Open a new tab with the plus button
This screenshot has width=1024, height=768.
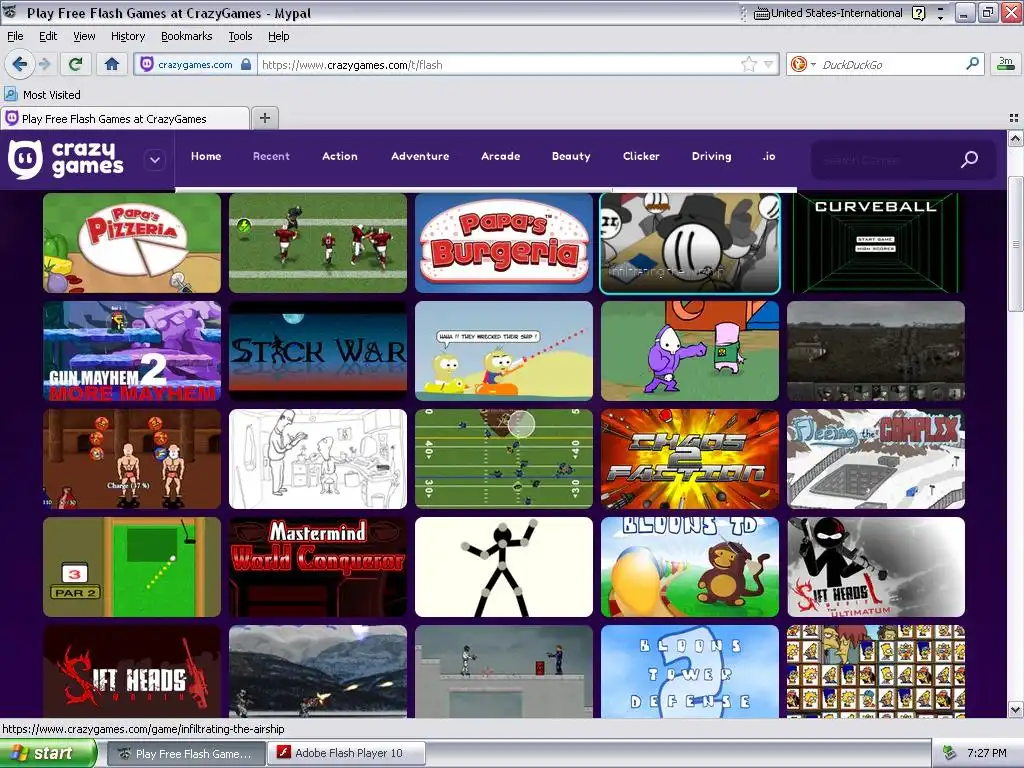(264, 118)
